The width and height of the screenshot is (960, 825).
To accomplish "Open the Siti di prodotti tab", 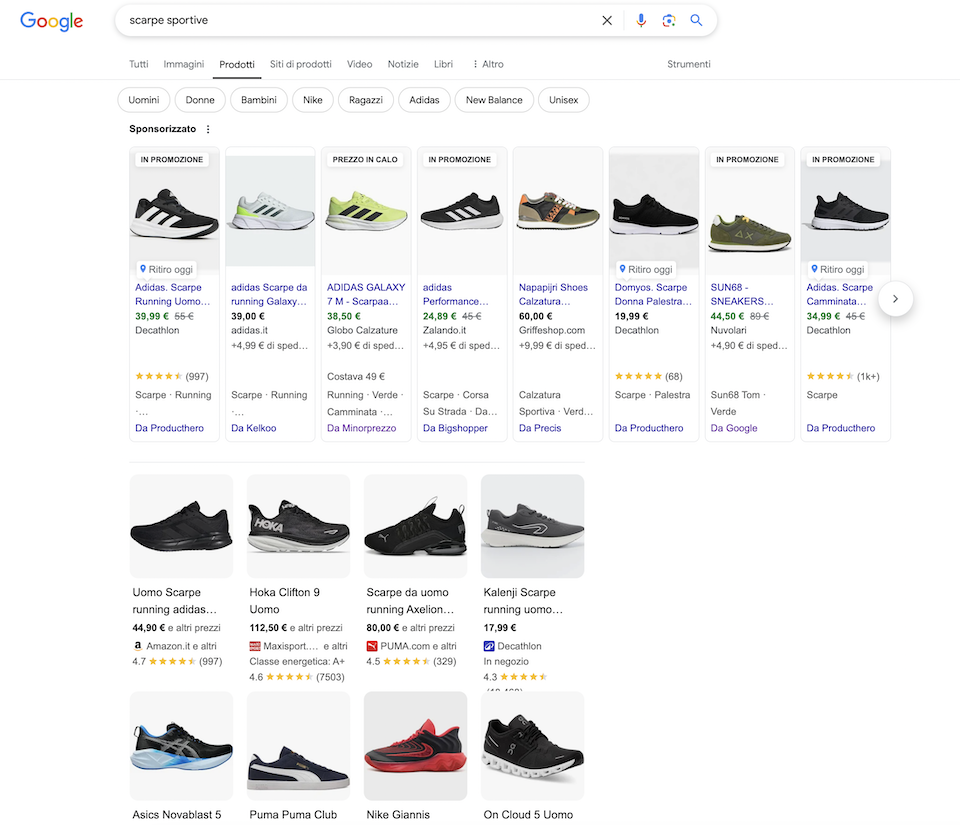I will click(x=301, y=64).
